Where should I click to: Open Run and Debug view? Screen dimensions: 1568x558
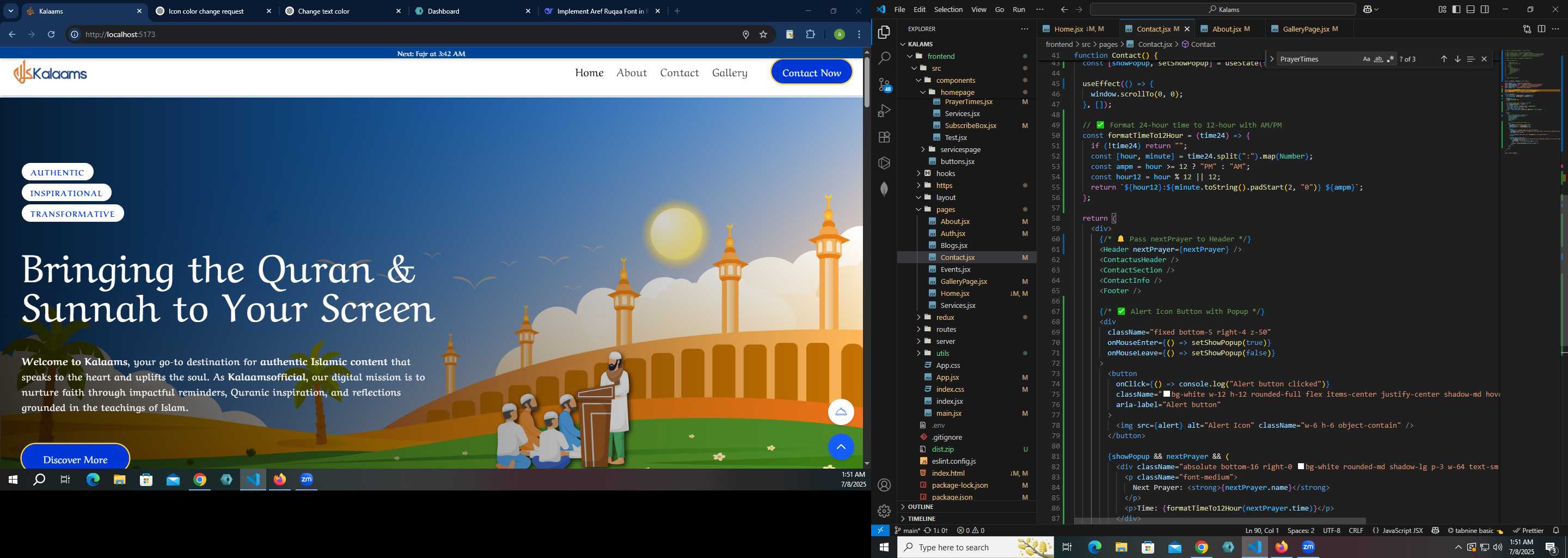pos(884,111)
